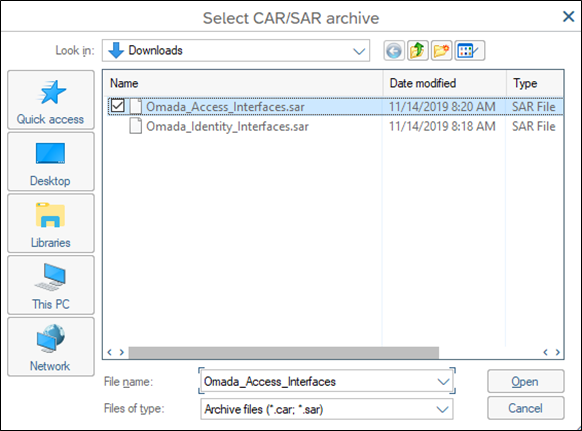Viewport: 582px width, 431px height.
Task: Open Network location in sidebar
Action: (x=51, y=346)
